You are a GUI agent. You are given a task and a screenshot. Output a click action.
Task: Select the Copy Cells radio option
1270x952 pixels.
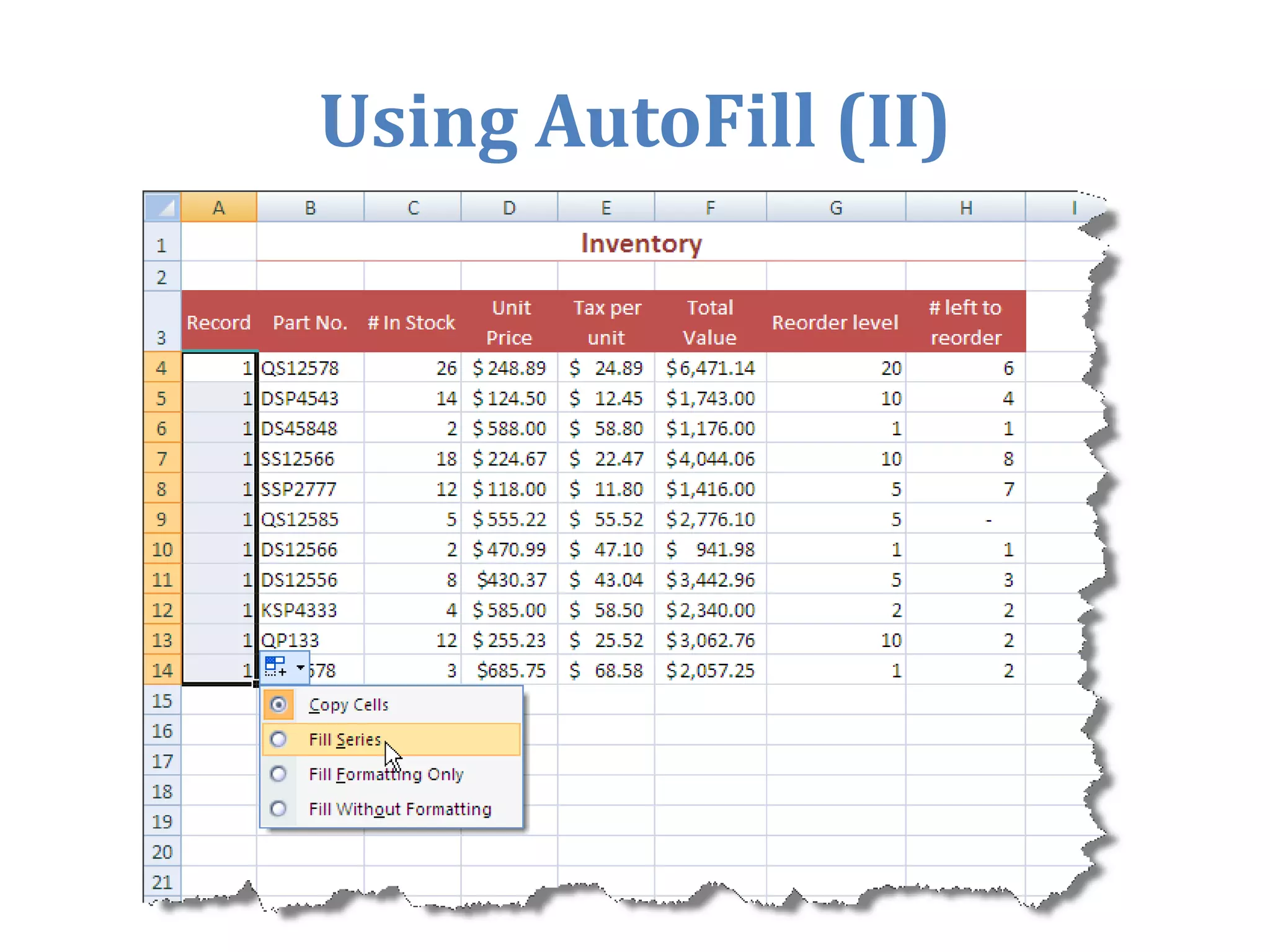tap(278, 705)
